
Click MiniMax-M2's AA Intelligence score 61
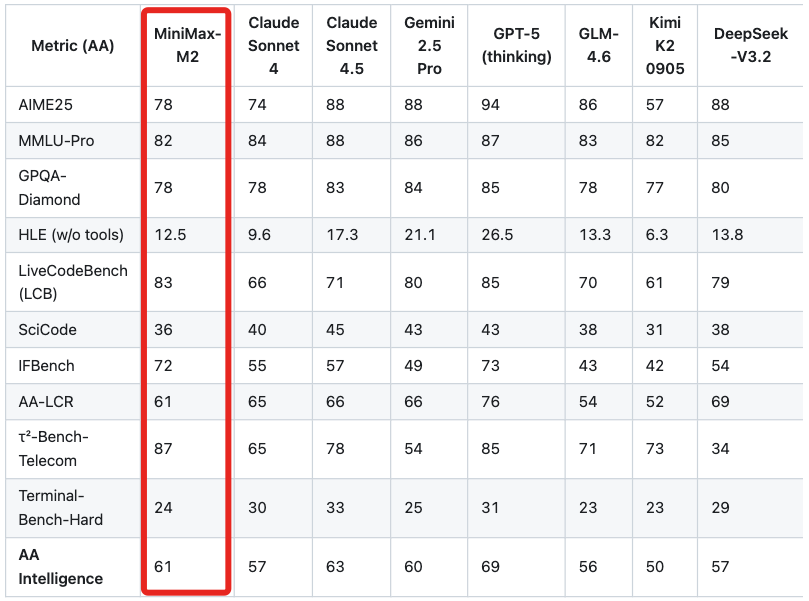(x=164, y=567)
